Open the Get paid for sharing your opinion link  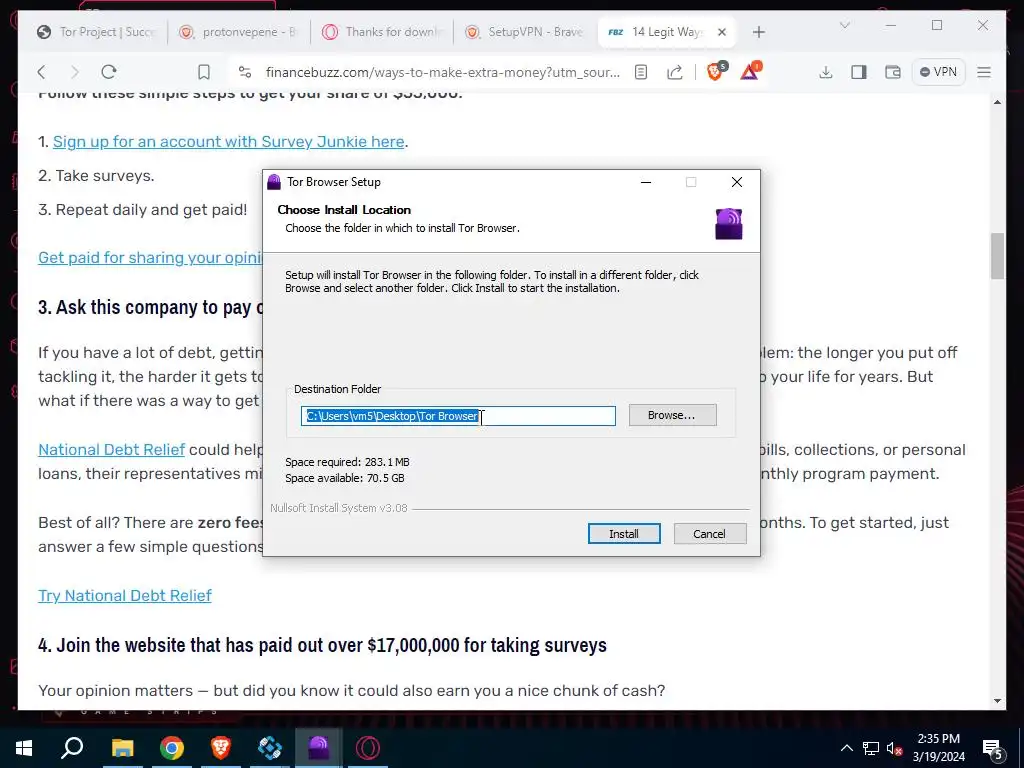tap(150, 257)
